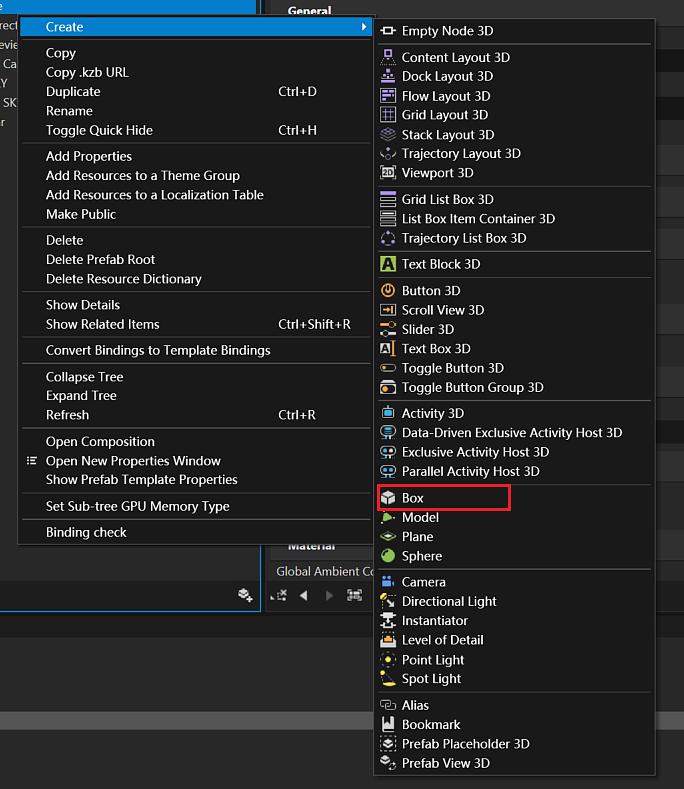Select the Content Layout 3D icon
Image resolution: width=684 pixels, height=789 pixels.
tap(388, 57)
